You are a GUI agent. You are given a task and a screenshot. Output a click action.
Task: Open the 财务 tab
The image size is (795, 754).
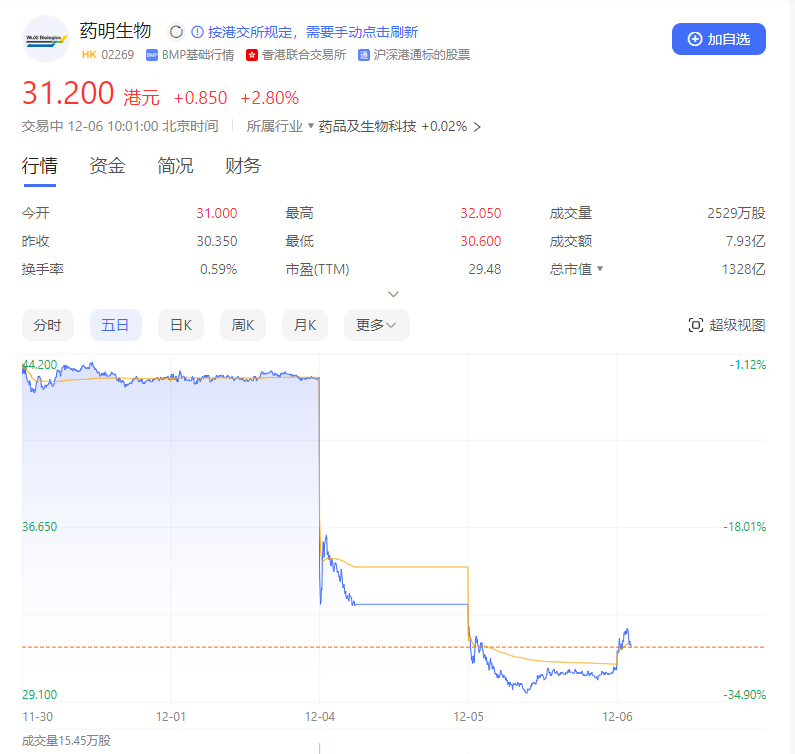[243, 166]
